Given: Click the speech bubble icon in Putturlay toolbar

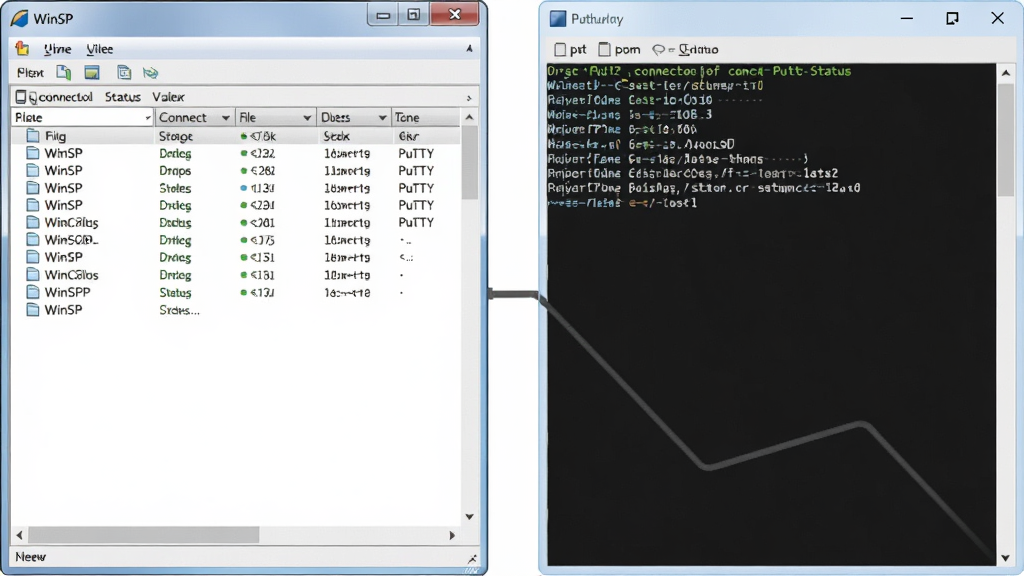Looking at the screenshot, I should pos(658,50).
